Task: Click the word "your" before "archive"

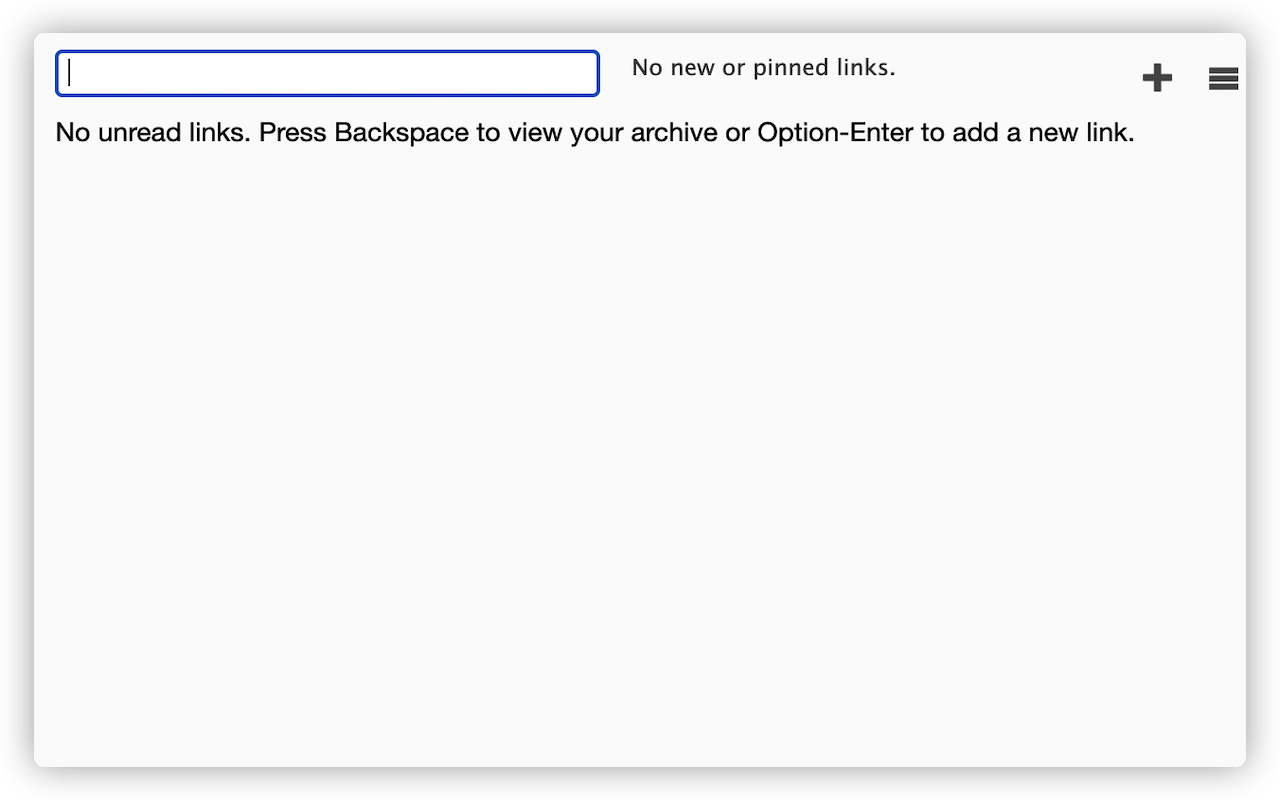Action: coord(597,133)
